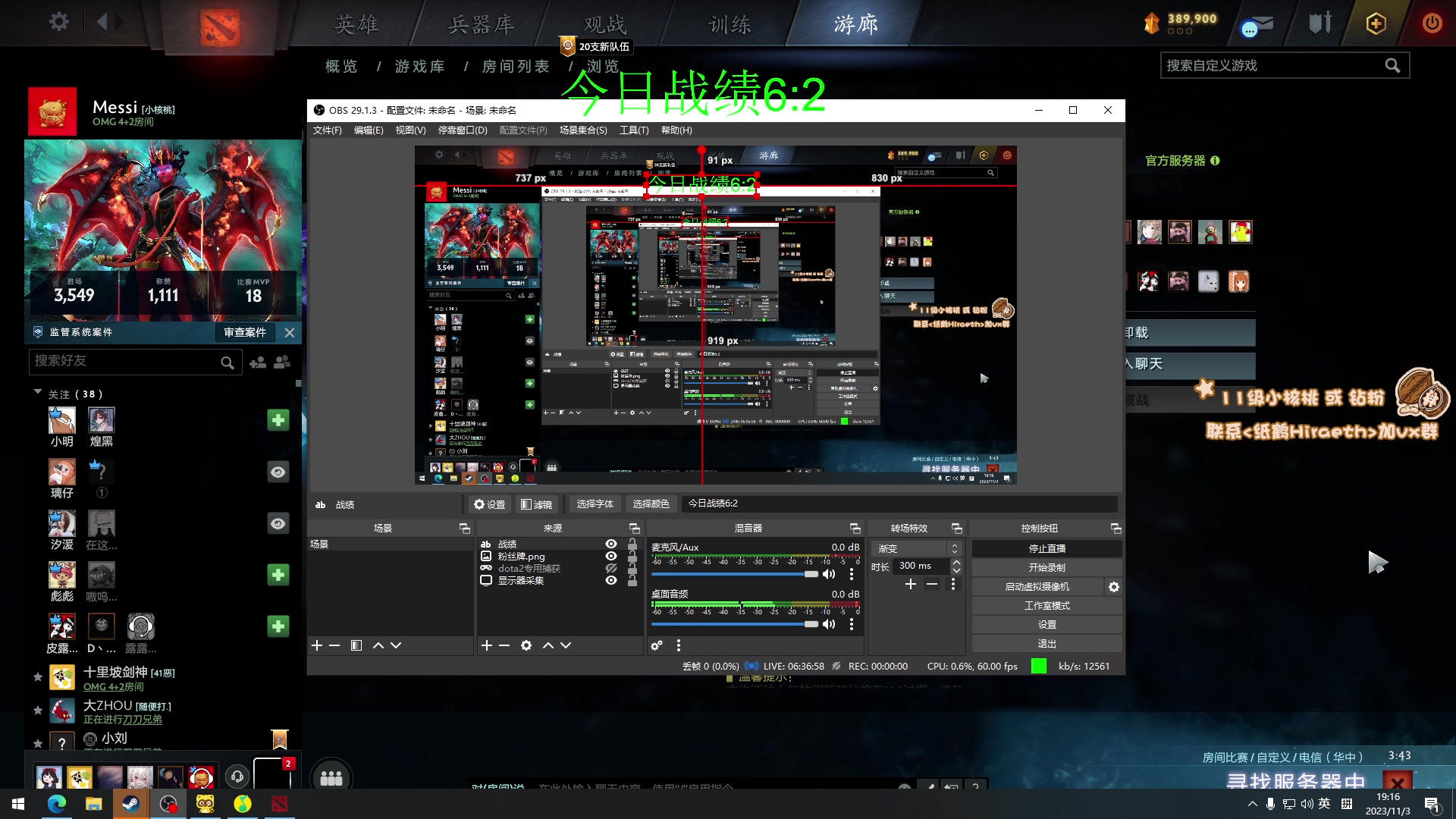The height and width of the screenshot is (819, 1456).
Task: Adjust the 桌面音频 volume slider
Action: click(811, 624)
